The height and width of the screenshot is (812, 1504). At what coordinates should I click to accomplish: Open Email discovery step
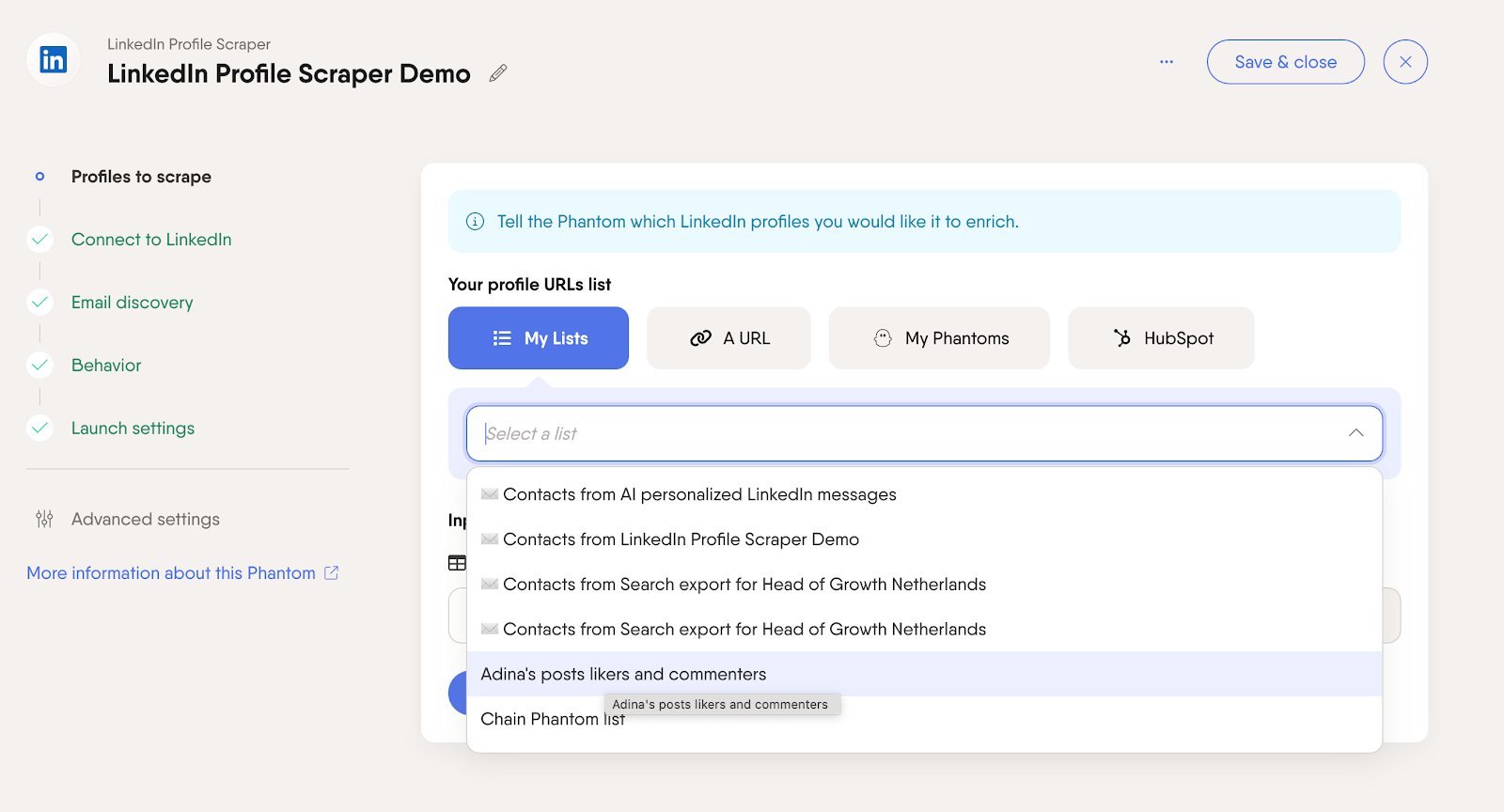133,303
